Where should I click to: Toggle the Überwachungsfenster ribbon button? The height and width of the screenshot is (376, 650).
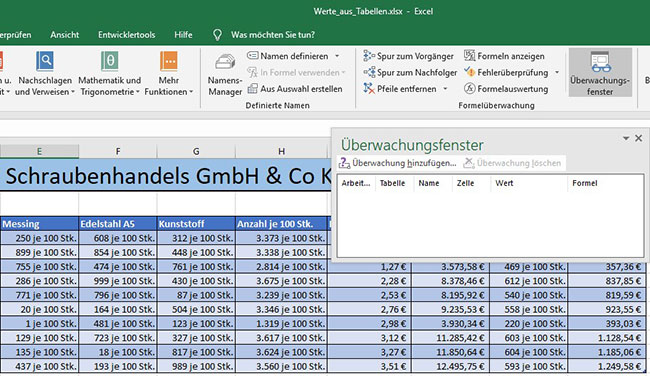(600, 73)
